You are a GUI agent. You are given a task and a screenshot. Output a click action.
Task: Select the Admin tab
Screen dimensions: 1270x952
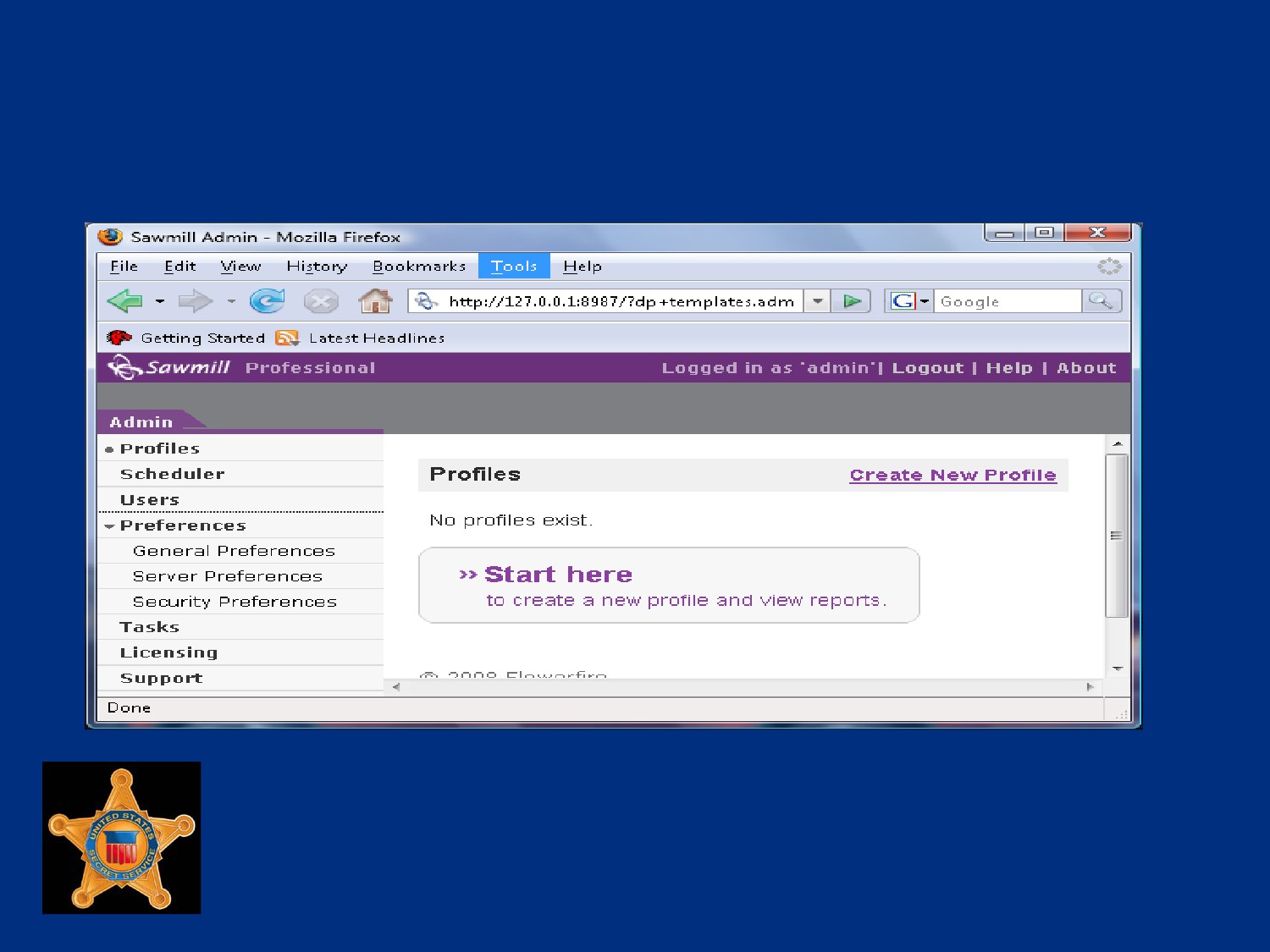[142, 421]
